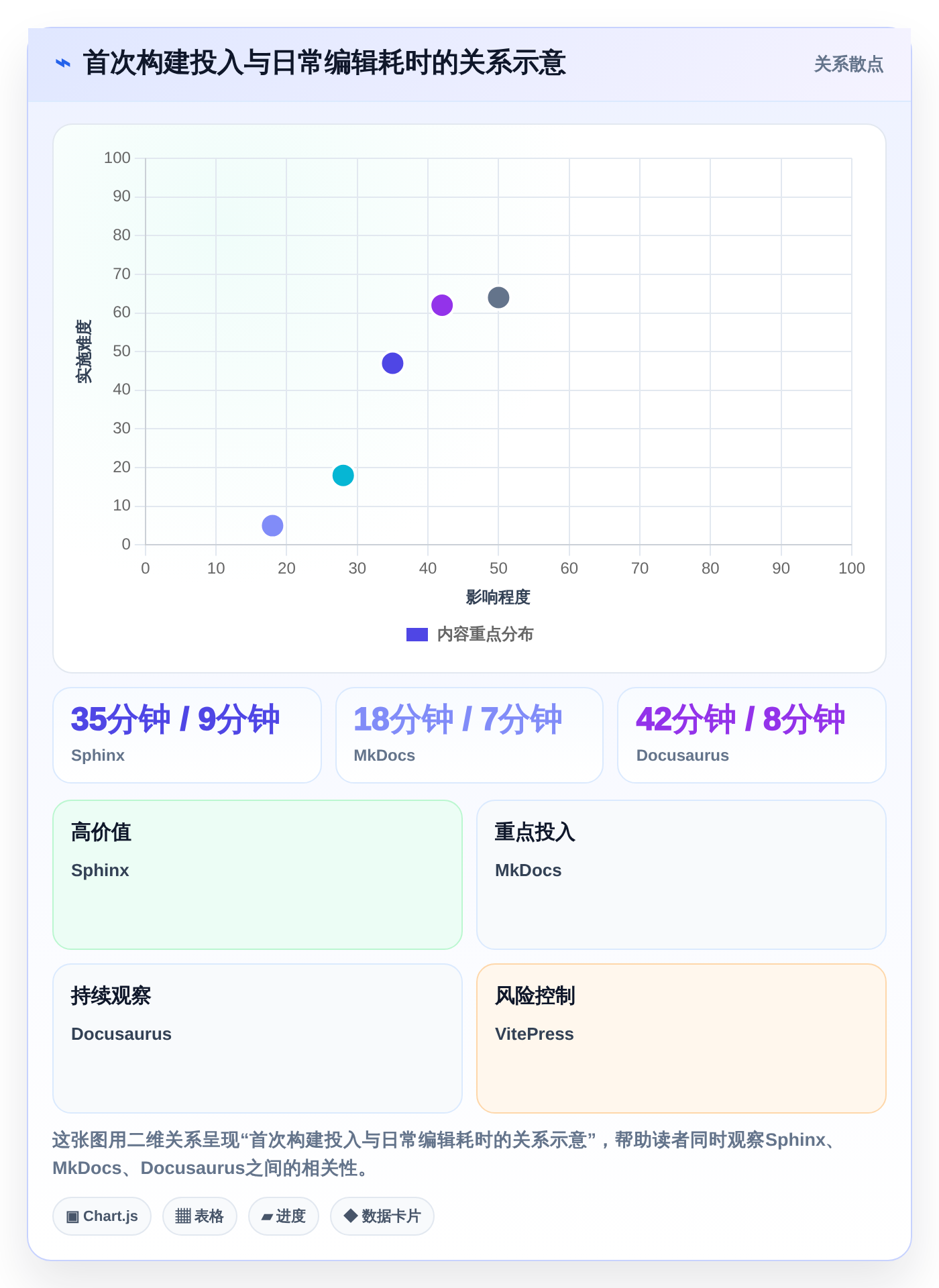This screenshot has width=939, height=1288.
Task: Open the Sphinx 35分钟 / 9分钟 card
Action: pos(187,735)
